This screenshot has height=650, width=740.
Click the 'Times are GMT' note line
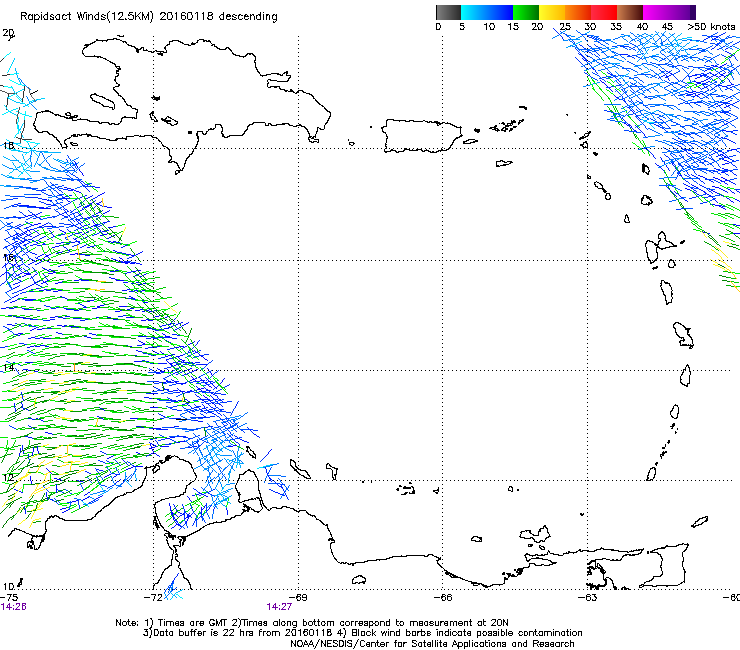point(312,623)
